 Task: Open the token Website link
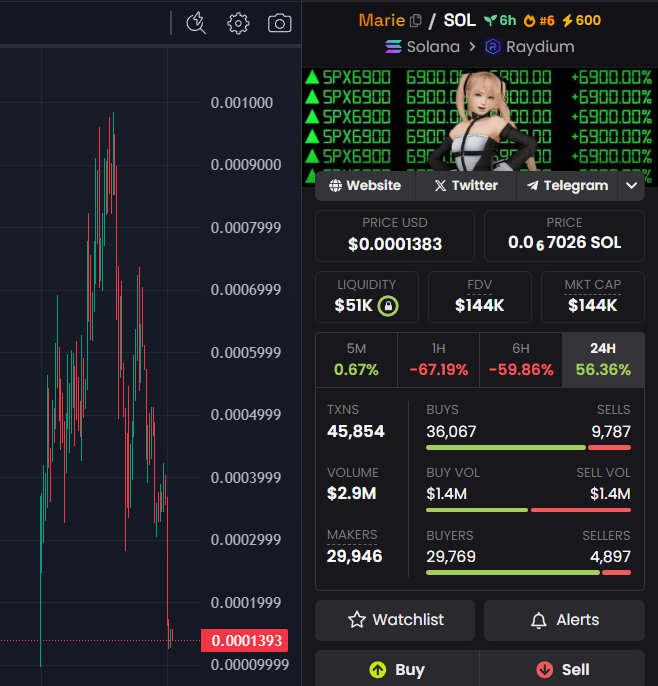365,186
